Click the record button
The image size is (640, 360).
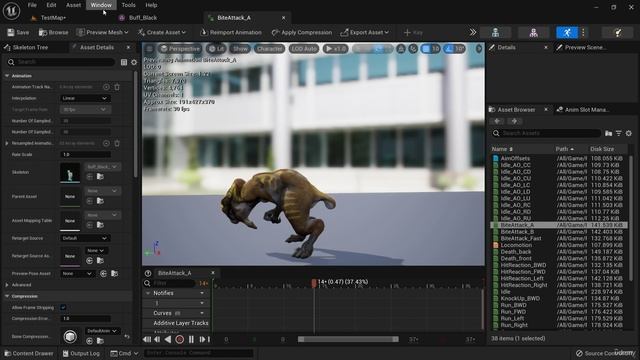(180, 339)
